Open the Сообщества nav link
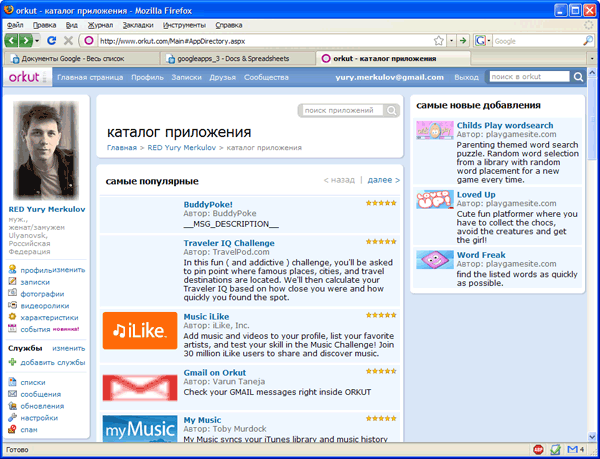The width and height of the screenshot is (600, 459). click(x=266, y=77)
